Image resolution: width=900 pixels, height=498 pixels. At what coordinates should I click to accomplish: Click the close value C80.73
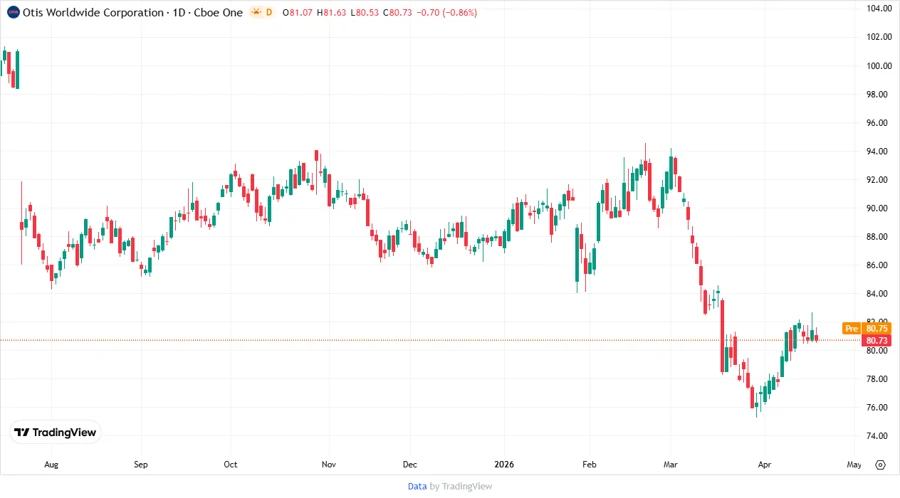point(398,12)
